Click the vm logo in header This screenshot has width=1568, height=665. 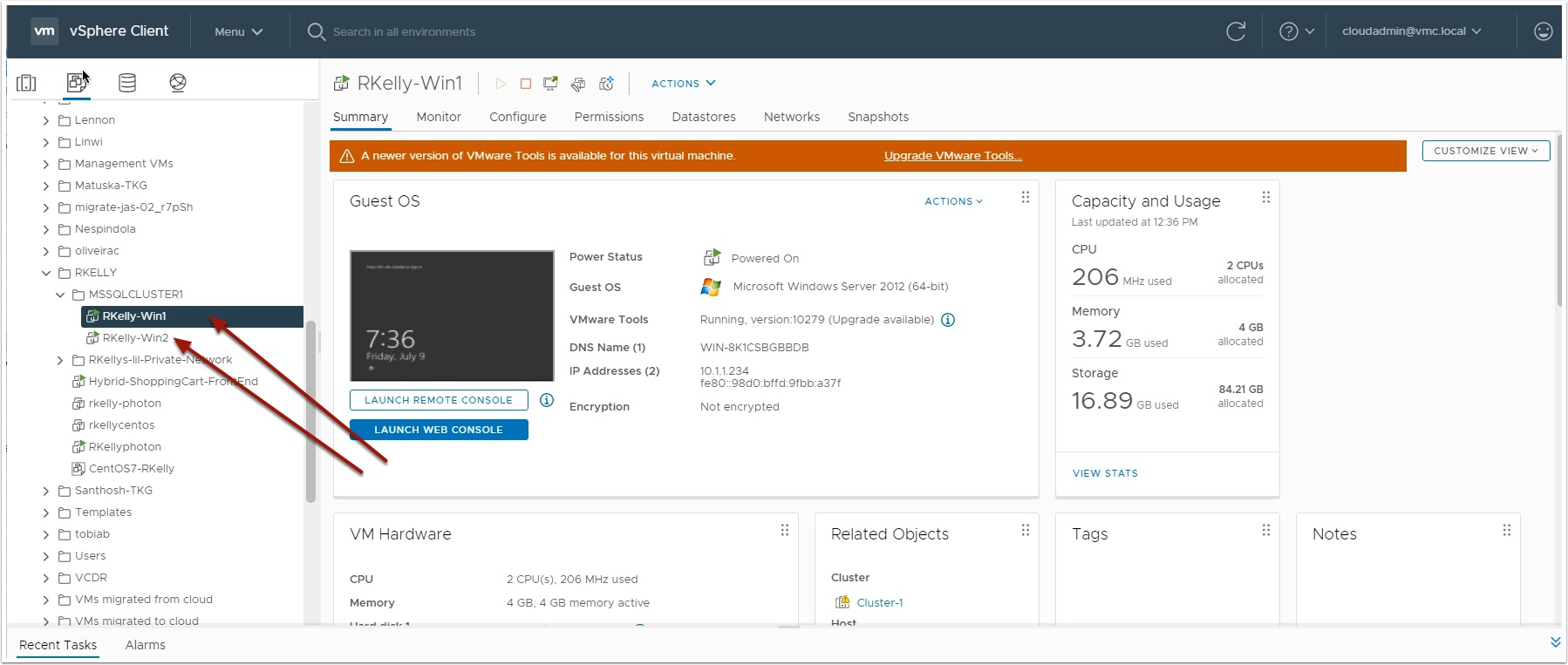pos(44,31)
